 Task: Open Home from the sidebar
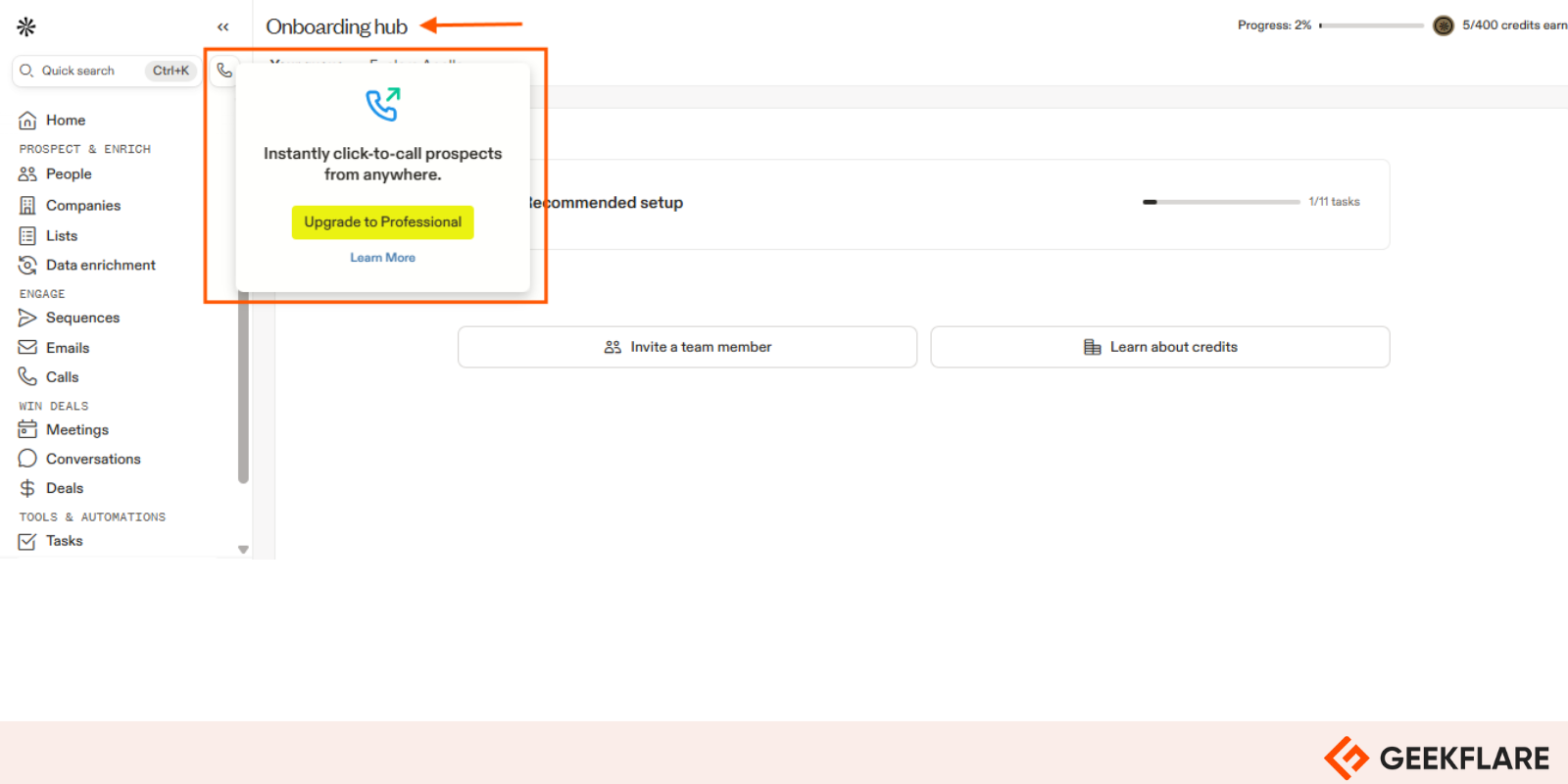(x=65, y=121)
